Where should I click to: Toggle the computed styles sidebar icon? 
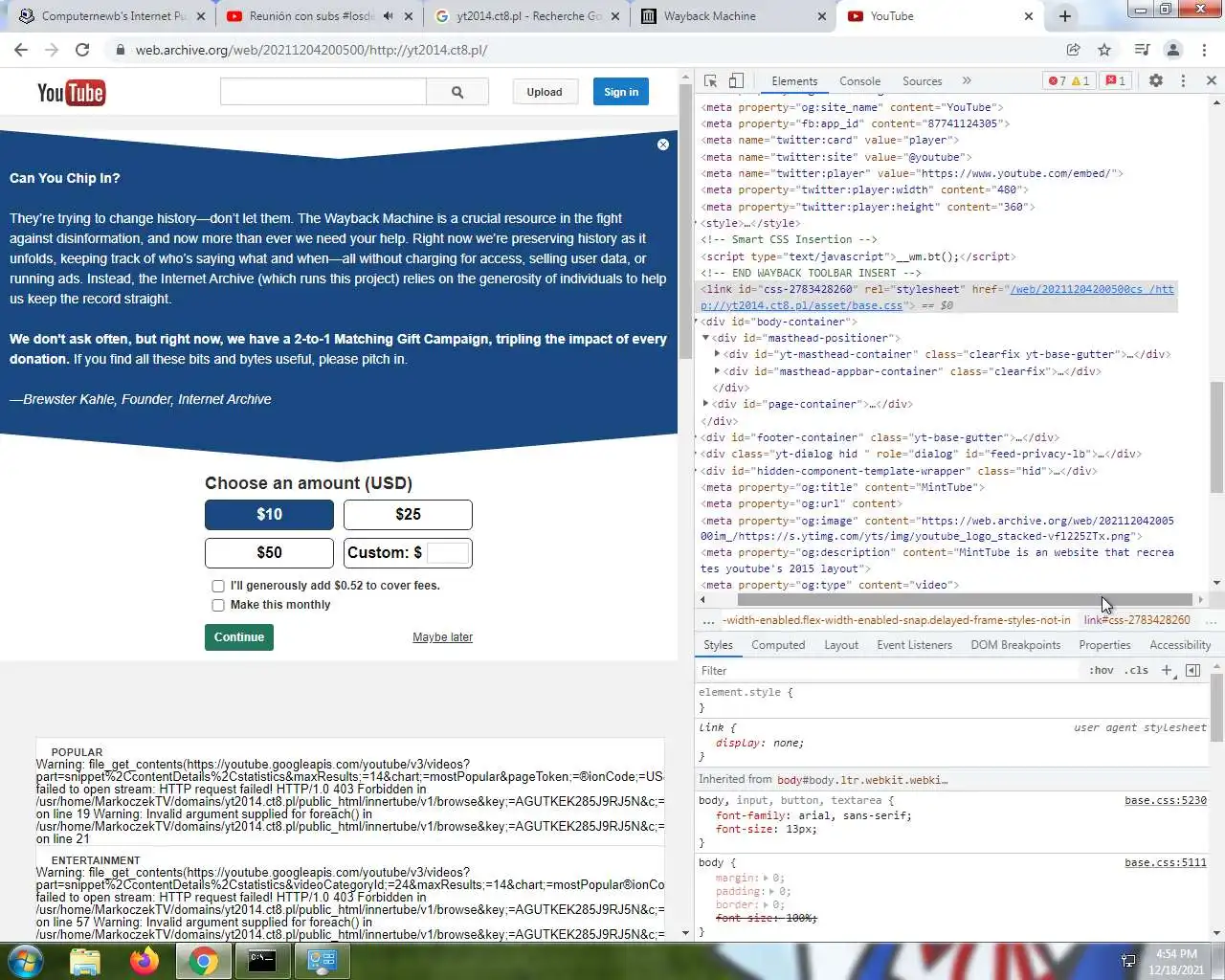1192,671
